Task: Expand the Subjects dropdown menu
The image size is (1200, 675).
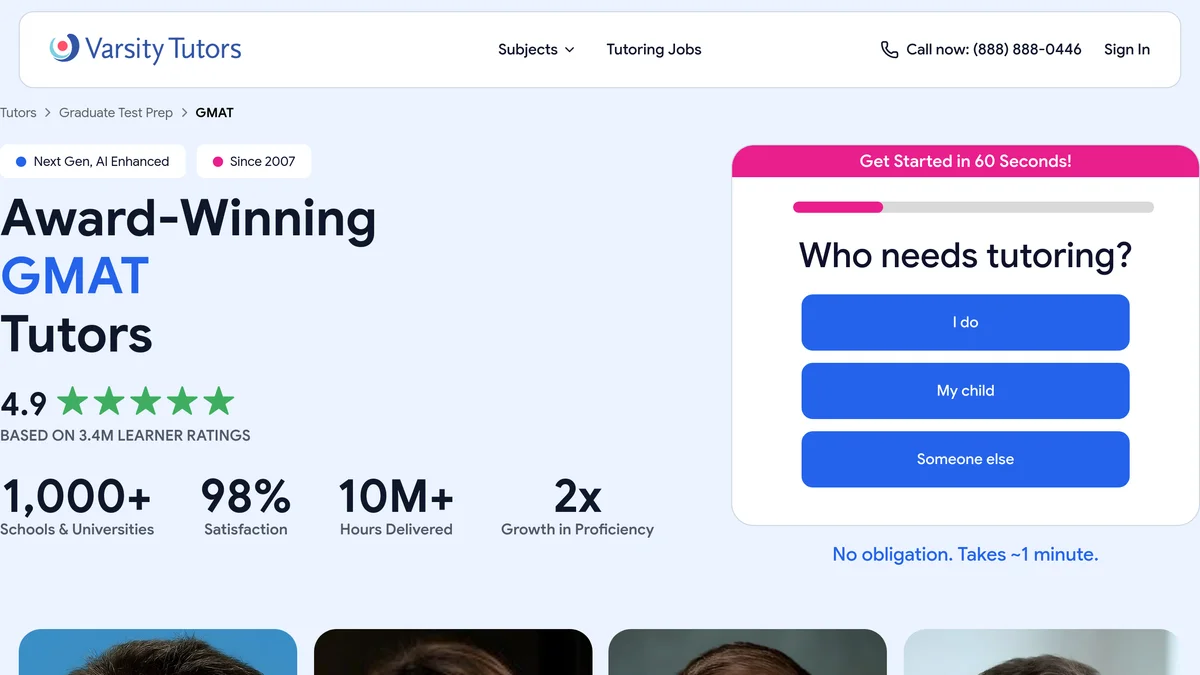Action: (536, 49)
